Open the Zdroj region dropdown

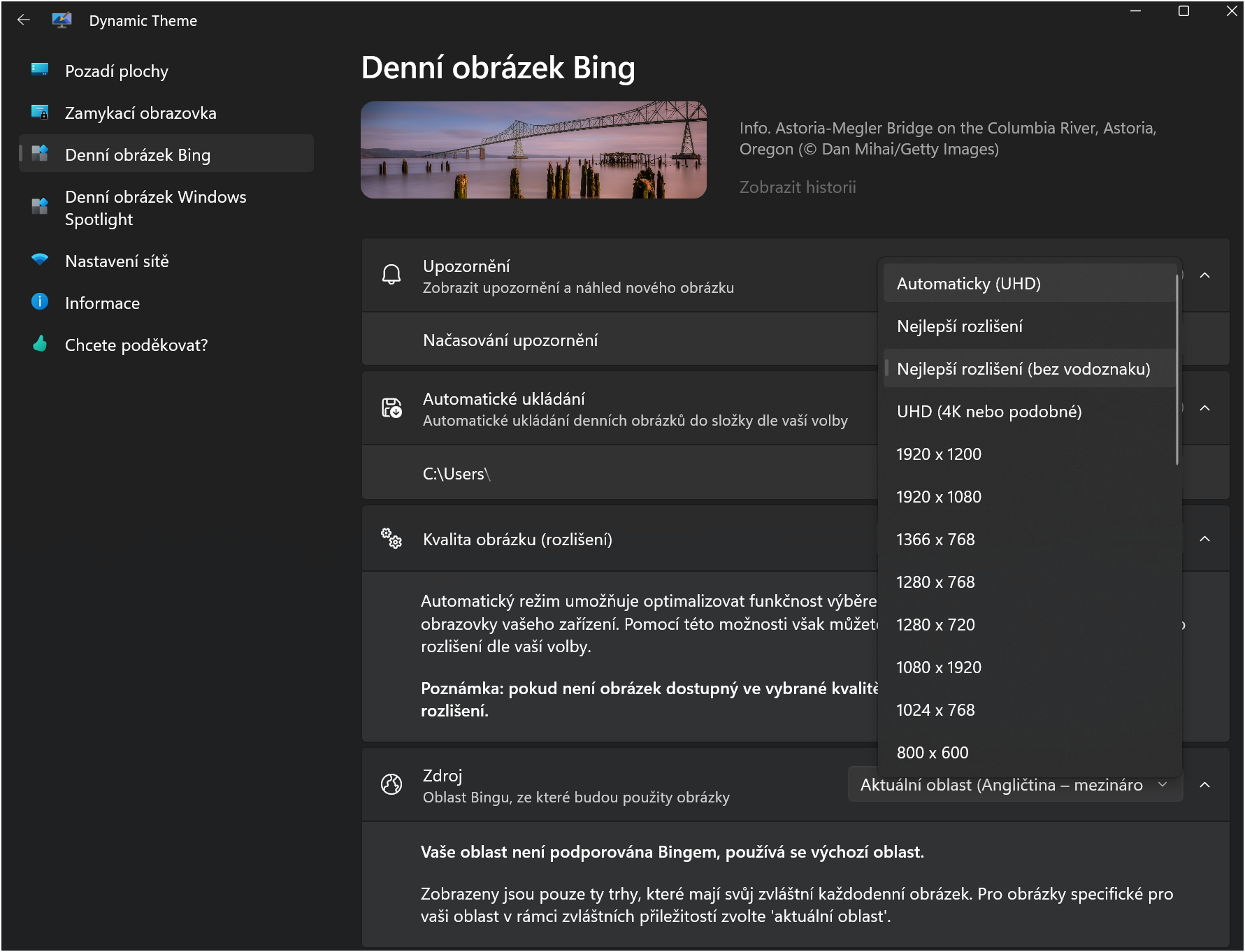1014,785
